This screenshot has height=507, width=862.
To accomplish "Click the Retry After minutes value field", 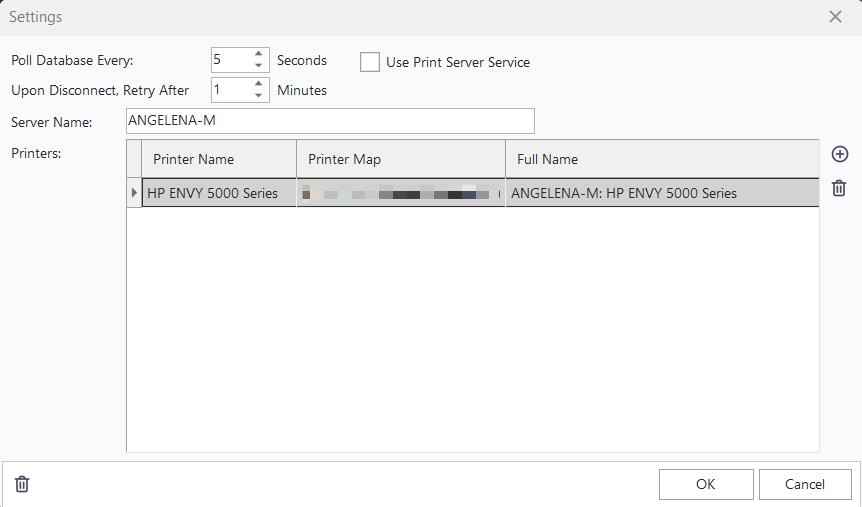I will (x=230, y=89).
